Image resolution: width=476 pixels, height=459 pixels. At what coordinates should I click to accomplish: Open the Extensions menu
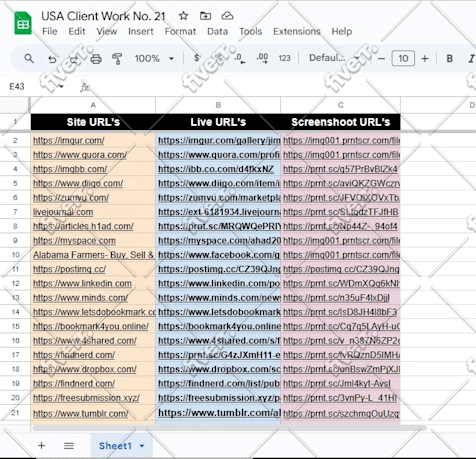(297, 31)
